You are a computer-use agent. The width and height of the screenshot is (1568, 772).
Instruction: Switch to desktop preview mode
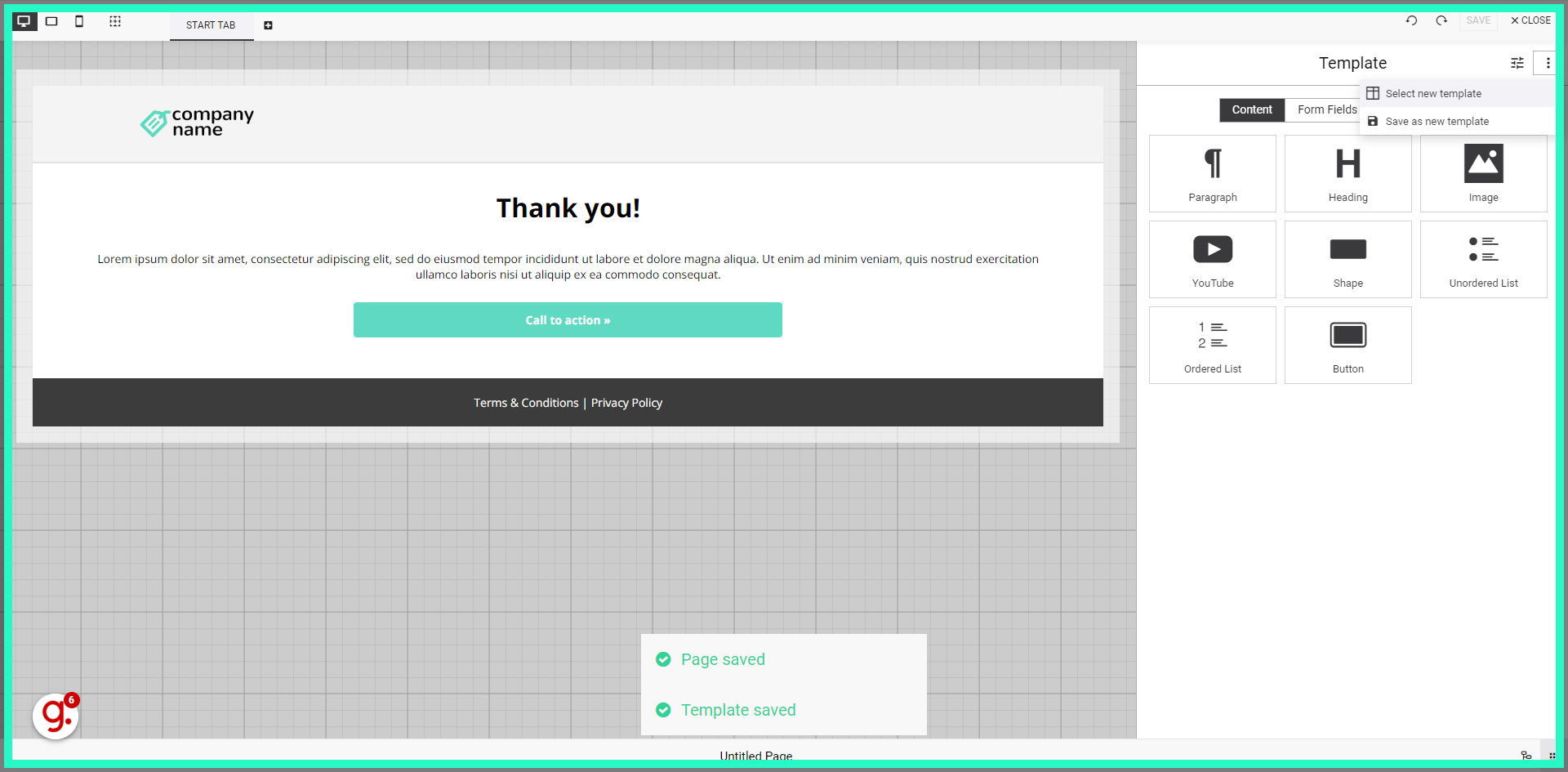click(24, 21)
